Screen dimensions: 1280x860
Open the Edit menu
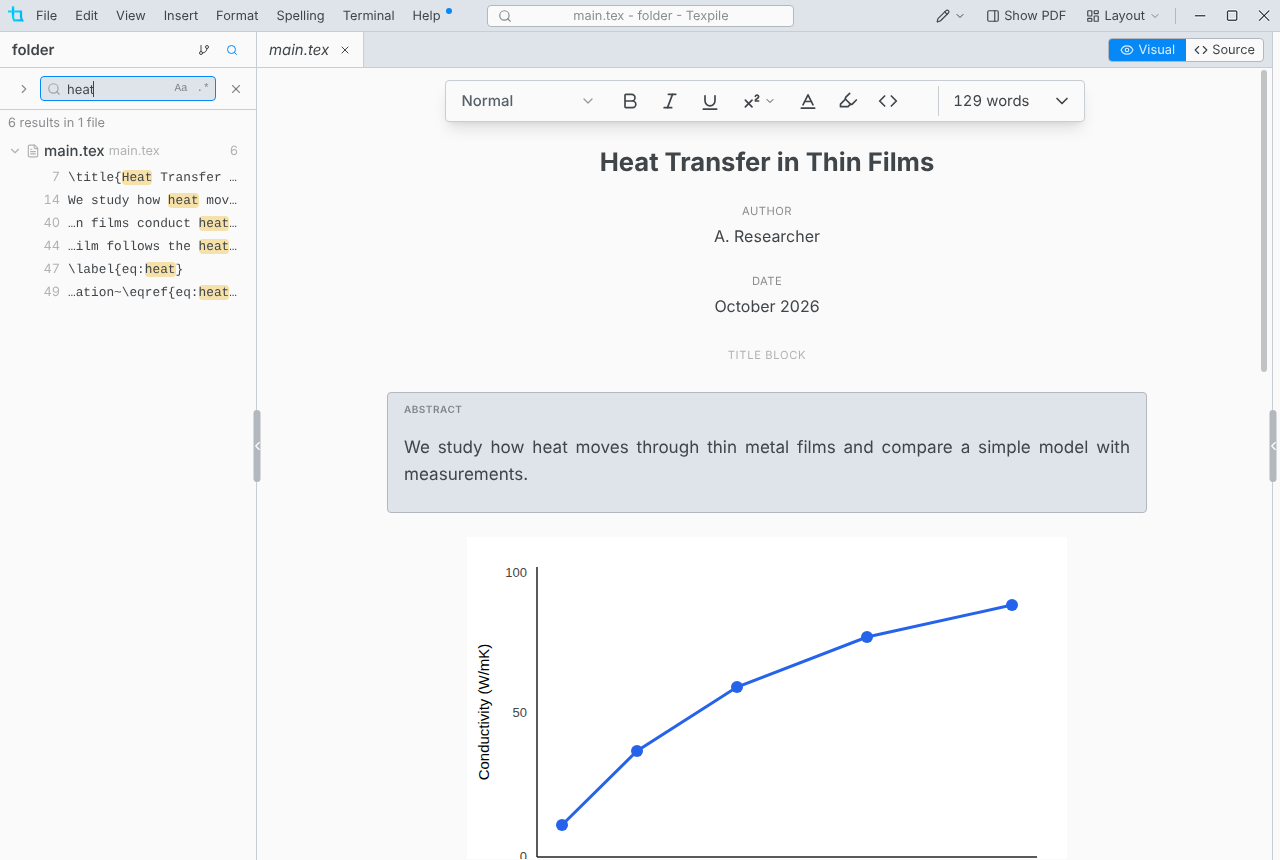click(x=86, y=16)
